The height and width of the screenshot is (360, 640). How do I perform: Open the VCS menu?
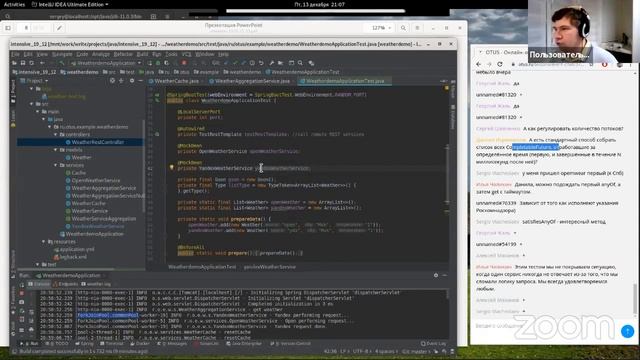tap(186, 54)
